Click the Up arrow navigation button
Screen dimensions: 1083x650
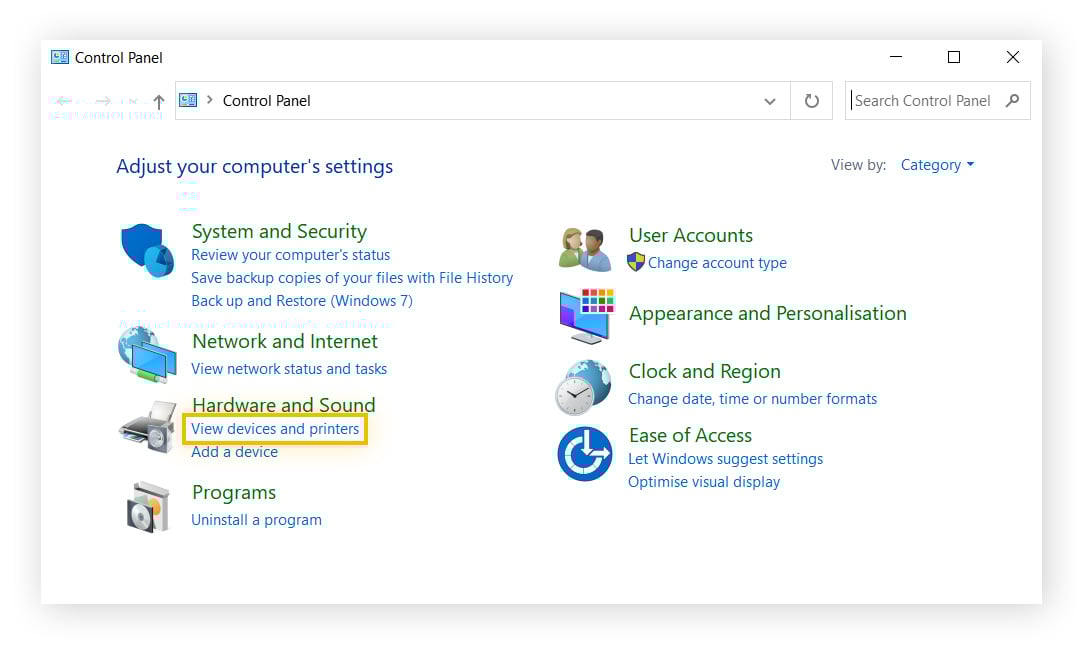pos(159,101)
